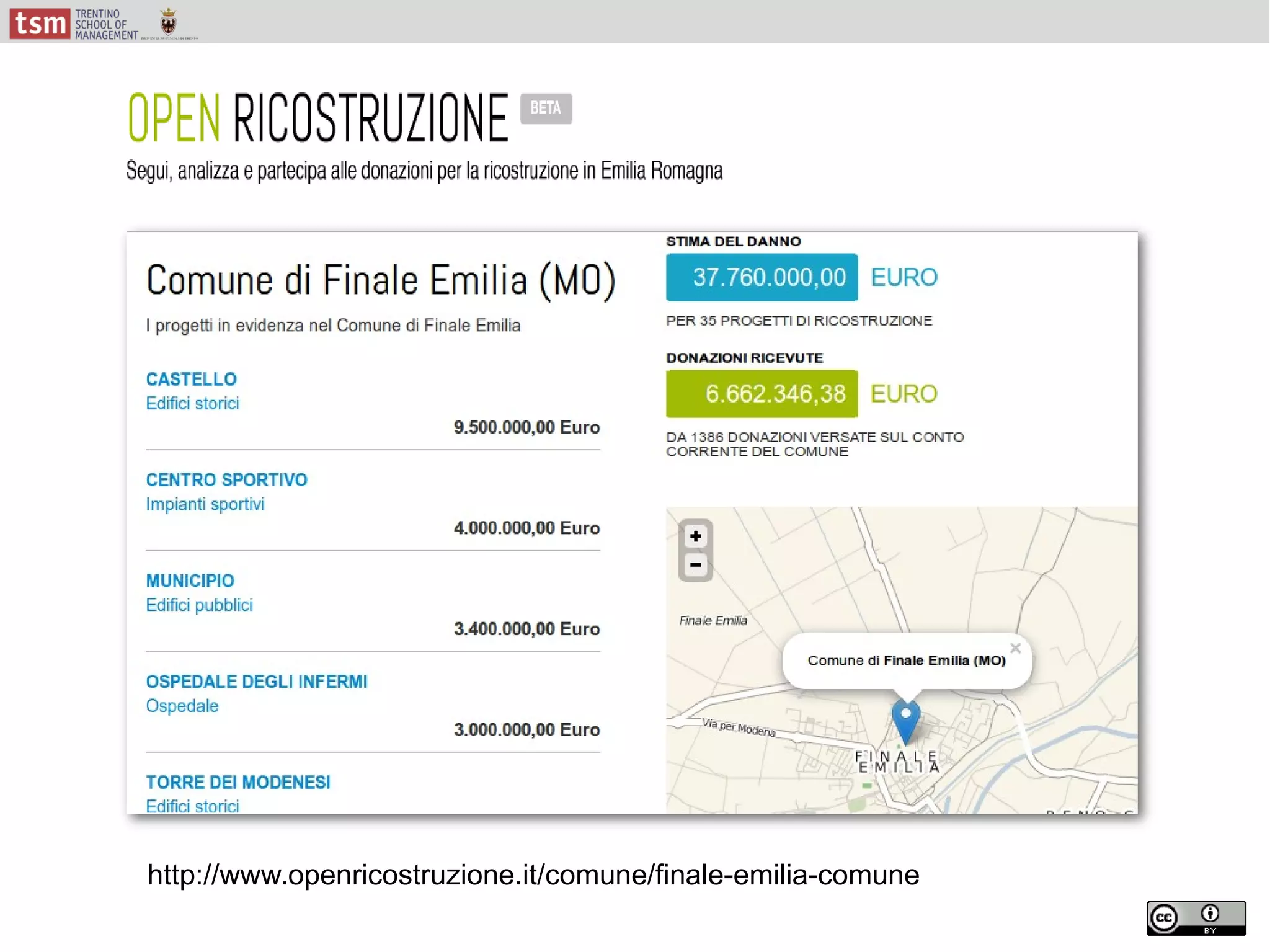Click the DA 1386 DONAZIONI VERSATE text
This screenshot has height=952, width=1270.
[815, 445]
